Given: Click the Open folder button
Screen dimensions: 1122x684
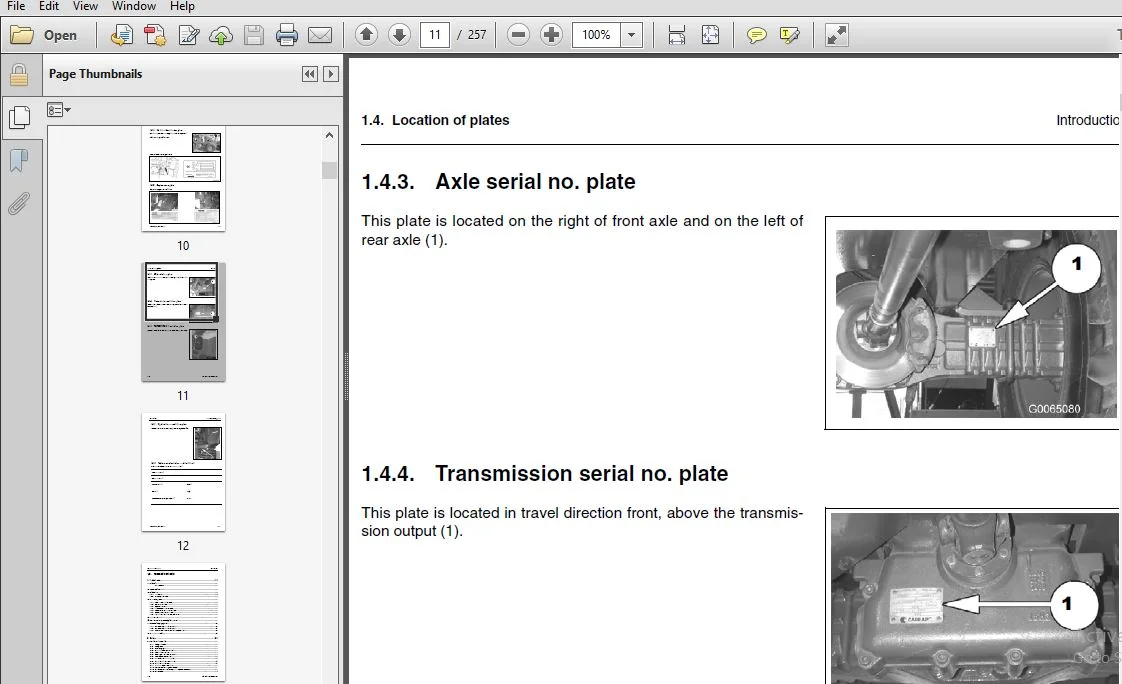Looking at the screenshot, I should point(44,35).
